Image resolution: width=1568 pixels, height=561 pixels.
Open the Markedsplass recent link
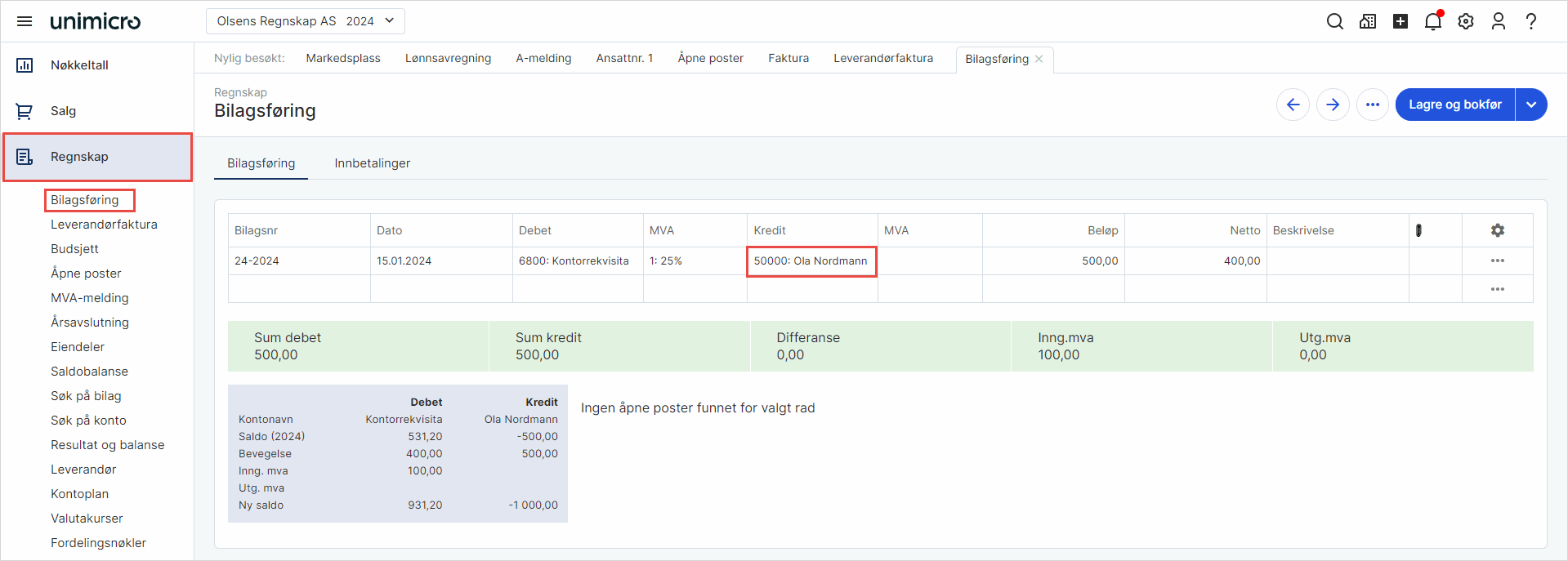pos(343,58)
